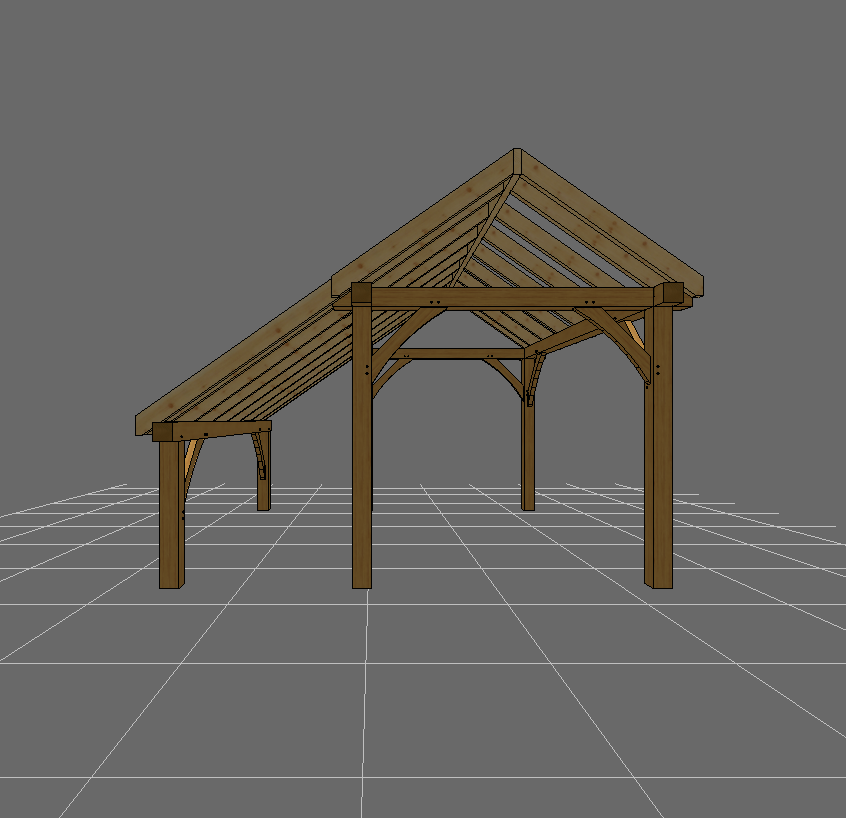Click the beam end block atop left post
This screenshot has height=818, width=846.
360,295
